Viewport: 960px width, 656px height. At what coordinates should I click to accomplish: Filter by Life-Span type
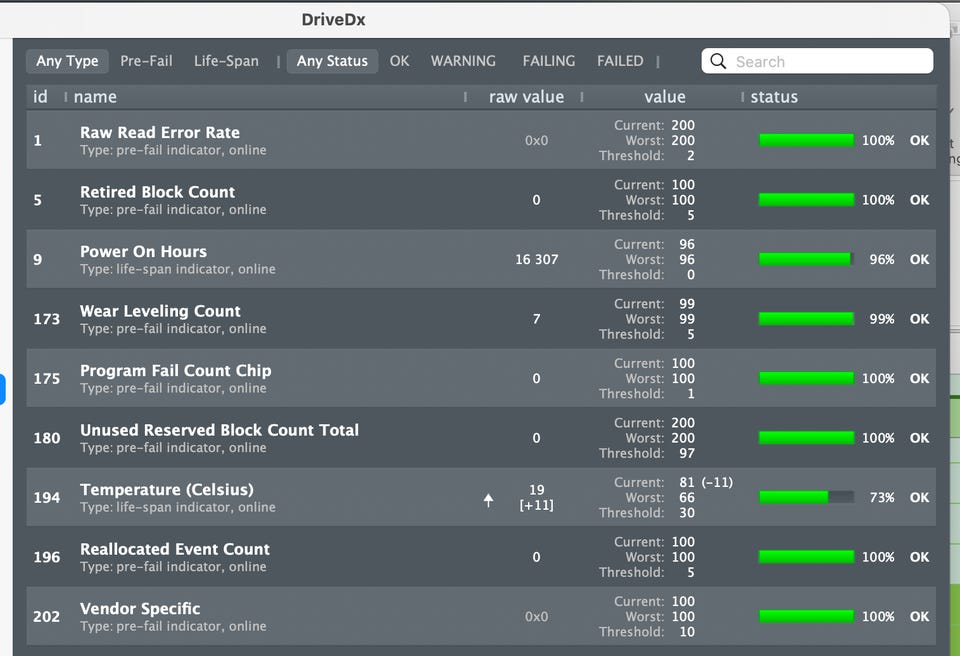point(226,61)
